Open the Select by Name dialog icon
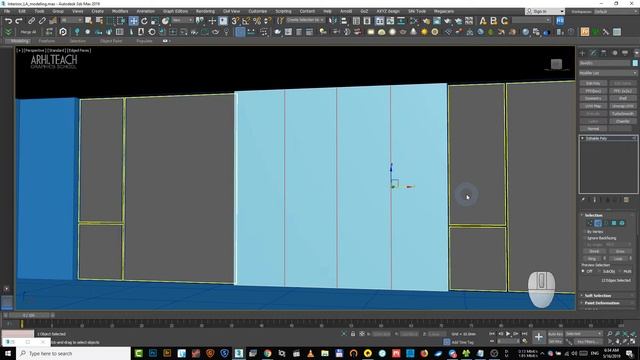Image resolution: width=640 pixels, height=360 pixels. 99,21
